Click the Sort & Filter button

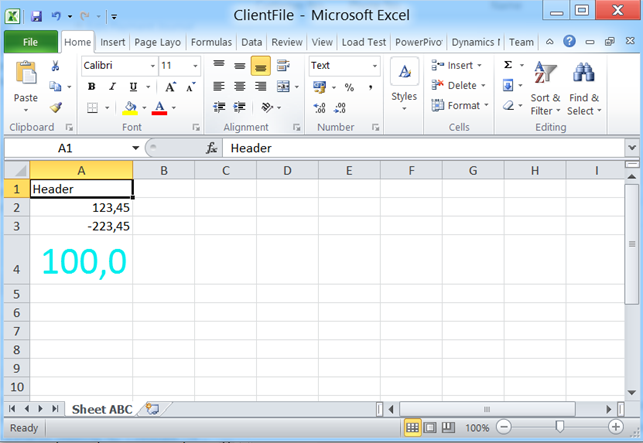click(x=545, y=88)
